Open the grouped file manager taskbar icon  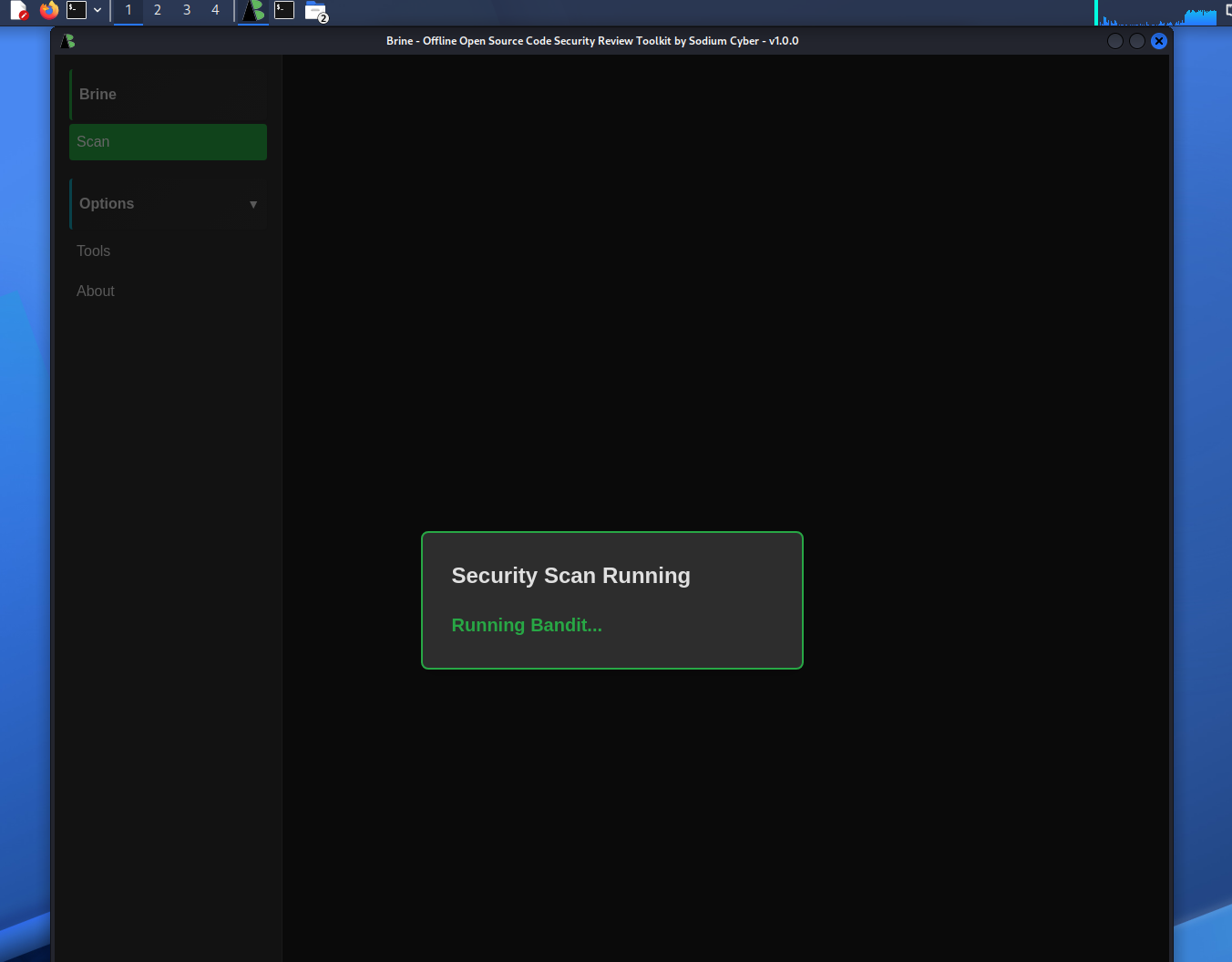pos(315,12)
